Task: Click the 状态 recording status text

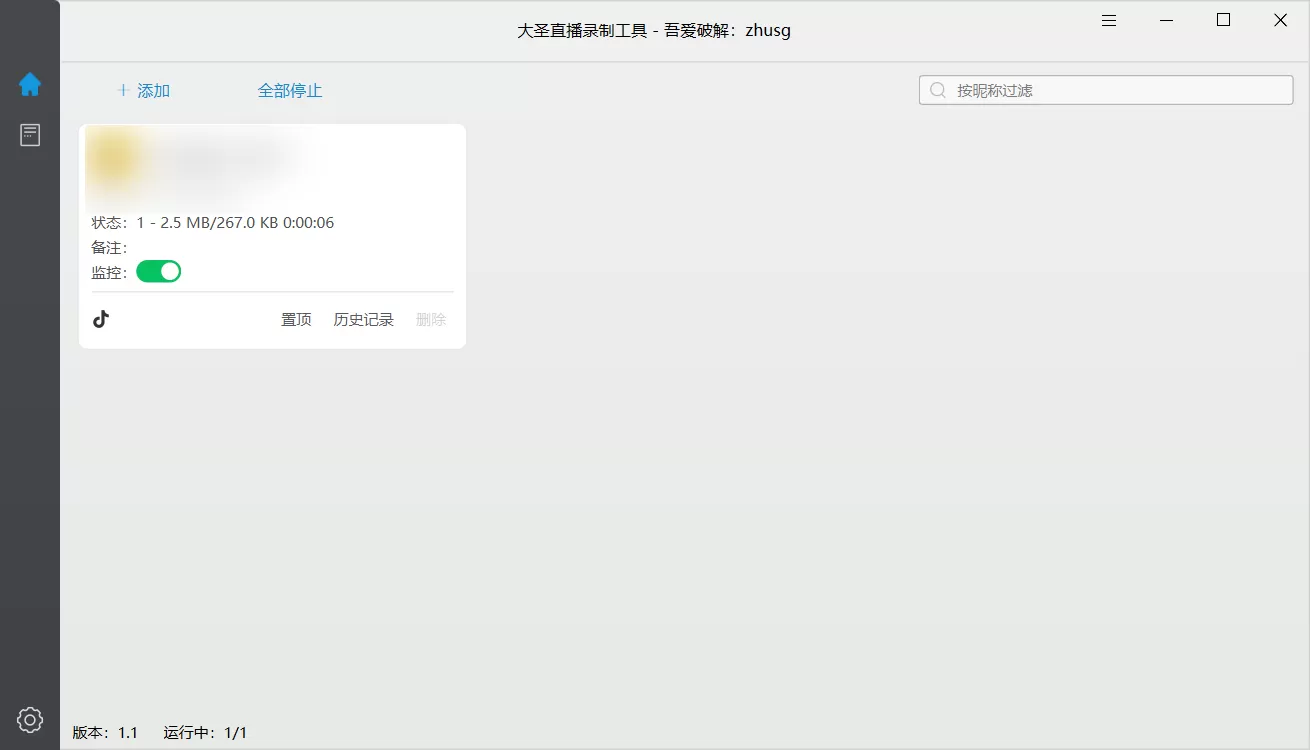Action: pyautogui.click(x=213, y=222)
